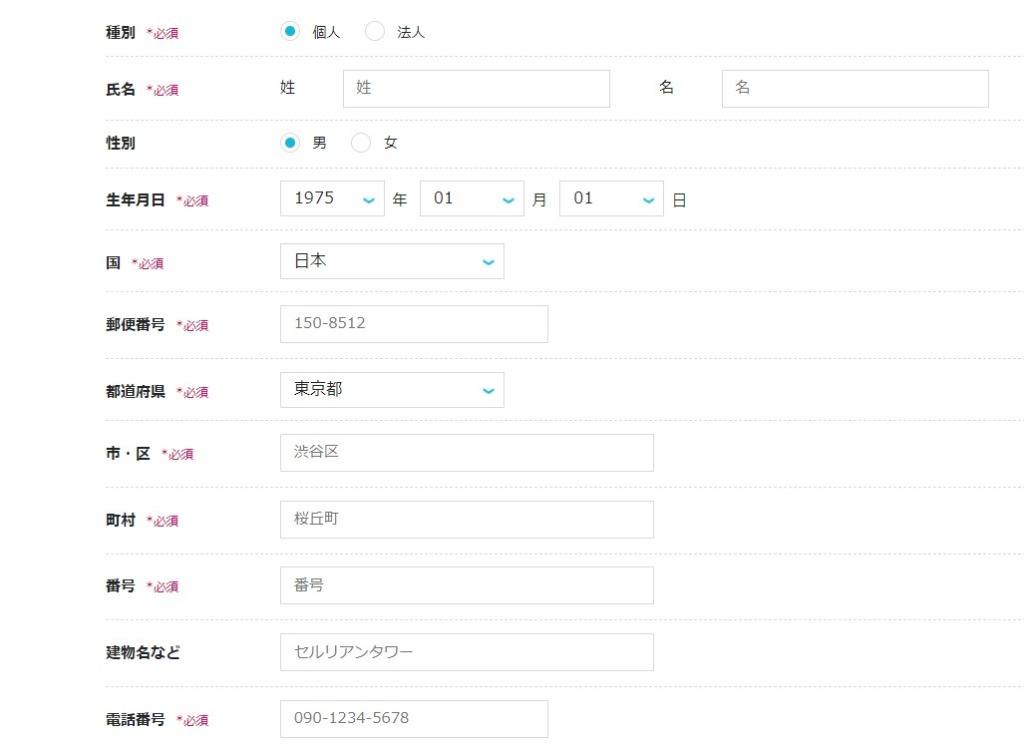Screen dimensions: 1024x749
Task: Choose 女 for gender
Action: coord(360,142)
